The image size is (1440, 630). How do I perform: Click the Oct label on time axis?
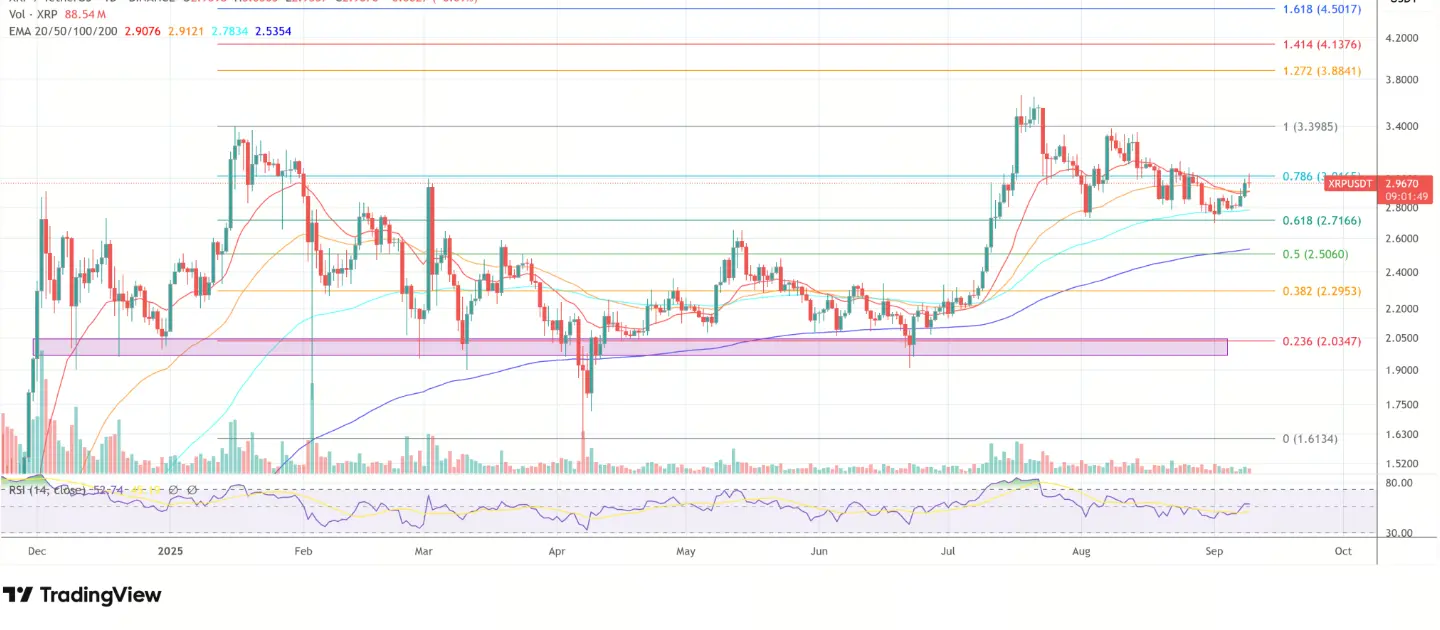pyautogui.click(x=1343, y=551)
